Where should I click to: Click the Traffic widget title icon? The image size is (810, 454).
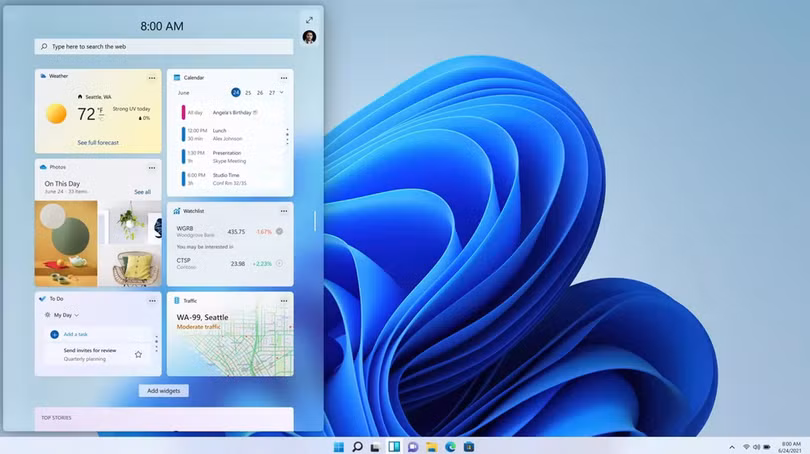click(177, 300)
